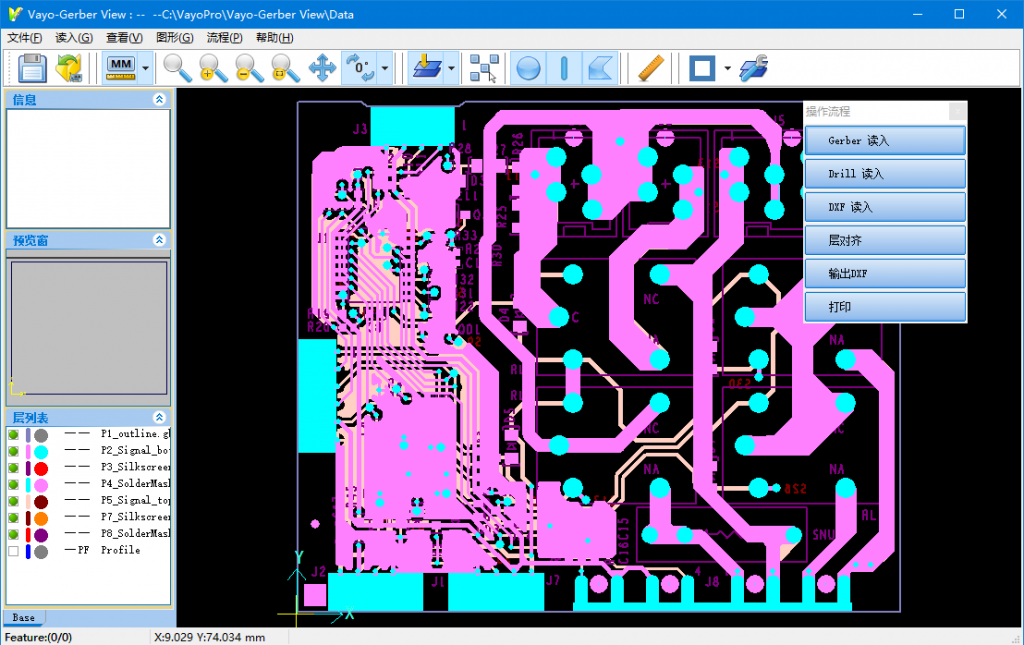Close the 操作流程 panel

click(x=957, y=112)
